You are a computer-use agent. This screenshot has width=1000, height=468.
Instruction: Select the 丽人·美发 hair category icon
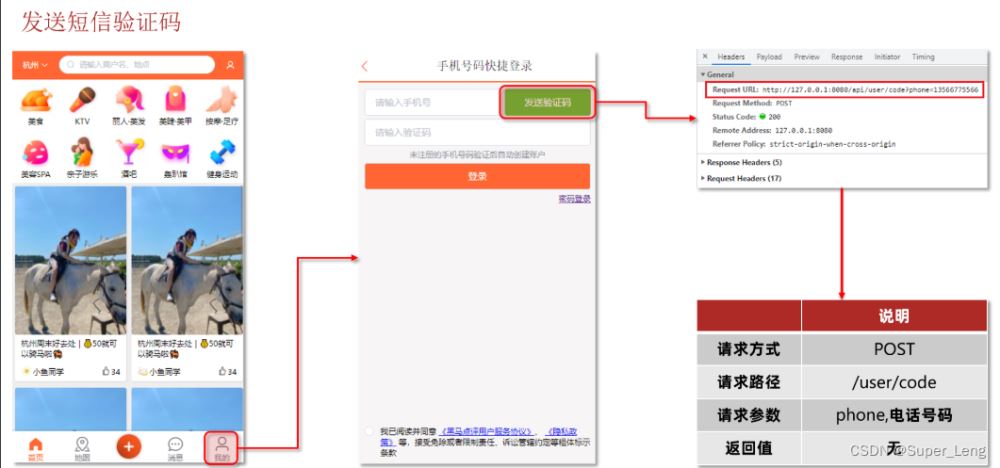(129, 101)
